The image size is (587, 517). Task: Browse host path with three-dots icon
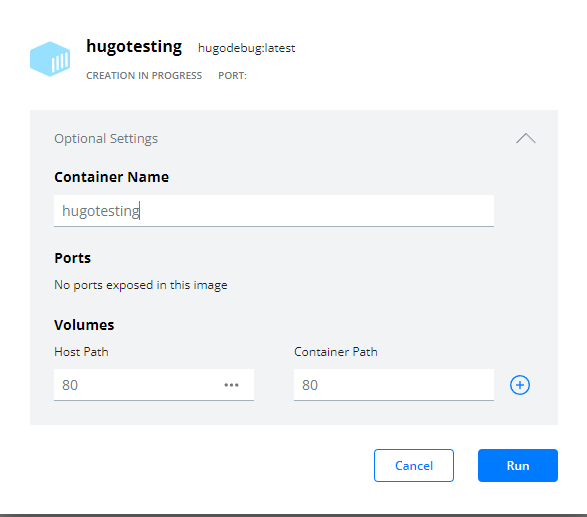coord(231,385)
